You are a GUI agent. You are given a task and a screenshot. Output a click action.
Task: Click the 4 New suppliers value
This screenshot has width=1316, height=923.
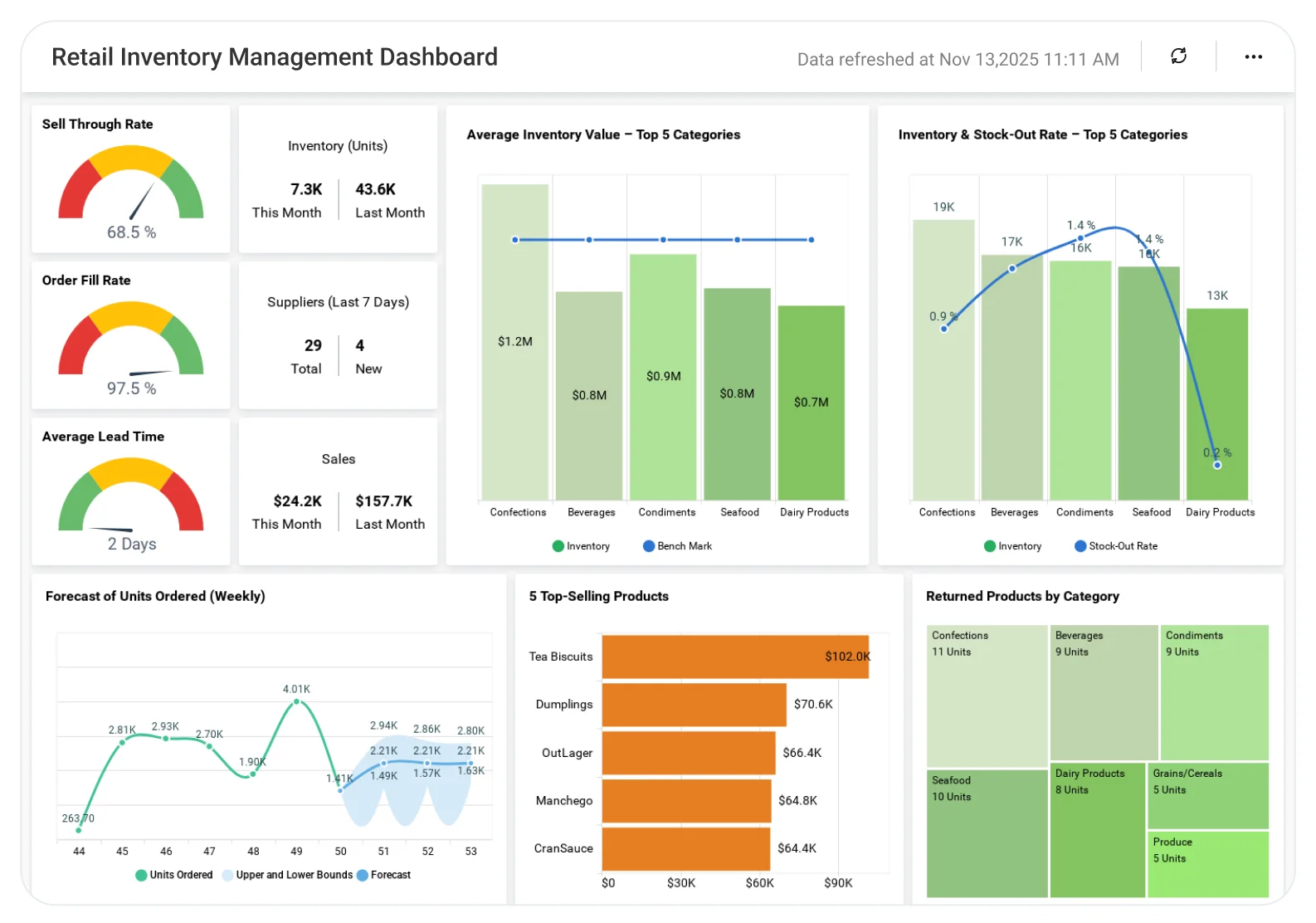coord(360,345)
